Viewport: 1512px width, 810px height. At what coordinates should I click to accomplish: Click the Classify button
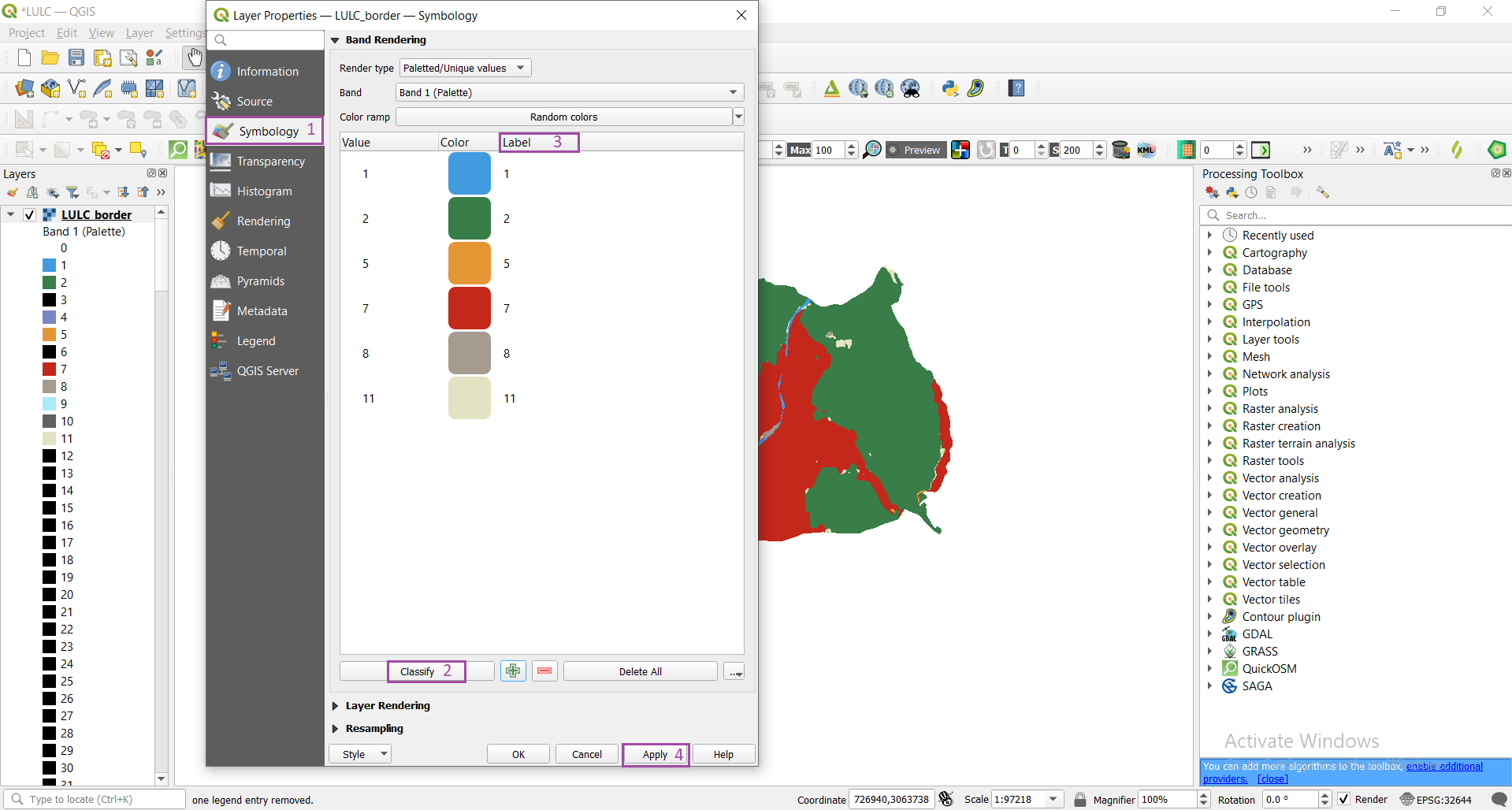click(418, 671)
